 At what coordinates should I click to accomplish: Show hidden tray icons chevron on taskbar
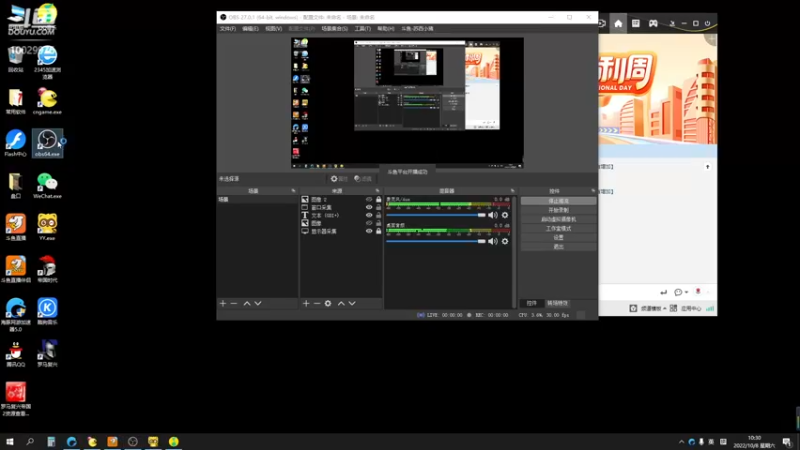tap(682, 442)
